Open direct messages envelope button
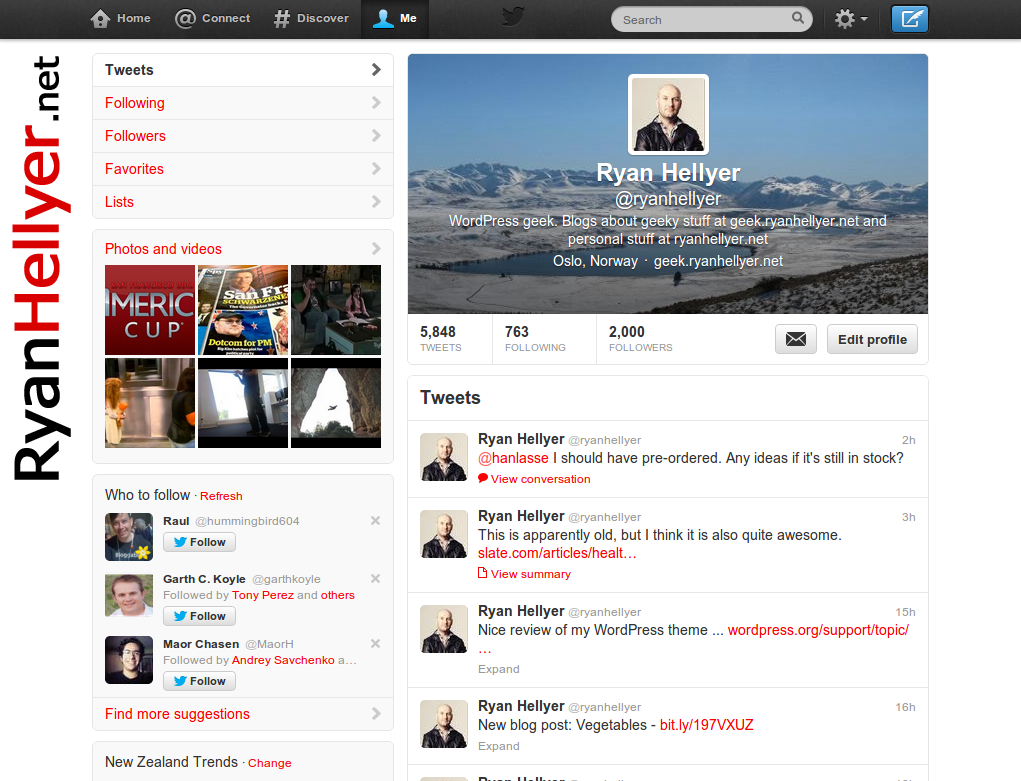Screen dimensions: 1021x781 click(796, 339)
